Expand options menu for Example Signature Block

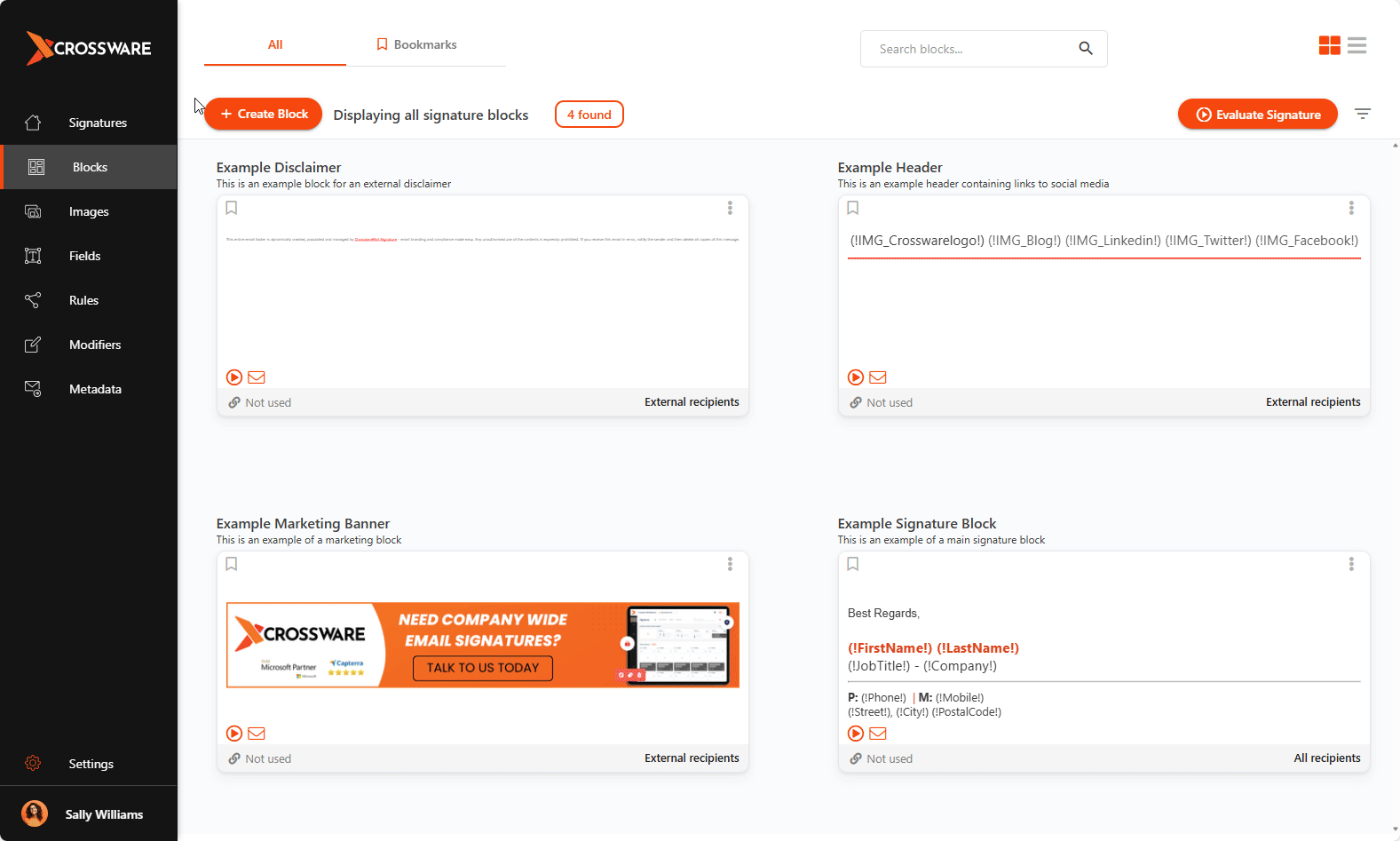pyautogui.click(x=1351, y=564)
